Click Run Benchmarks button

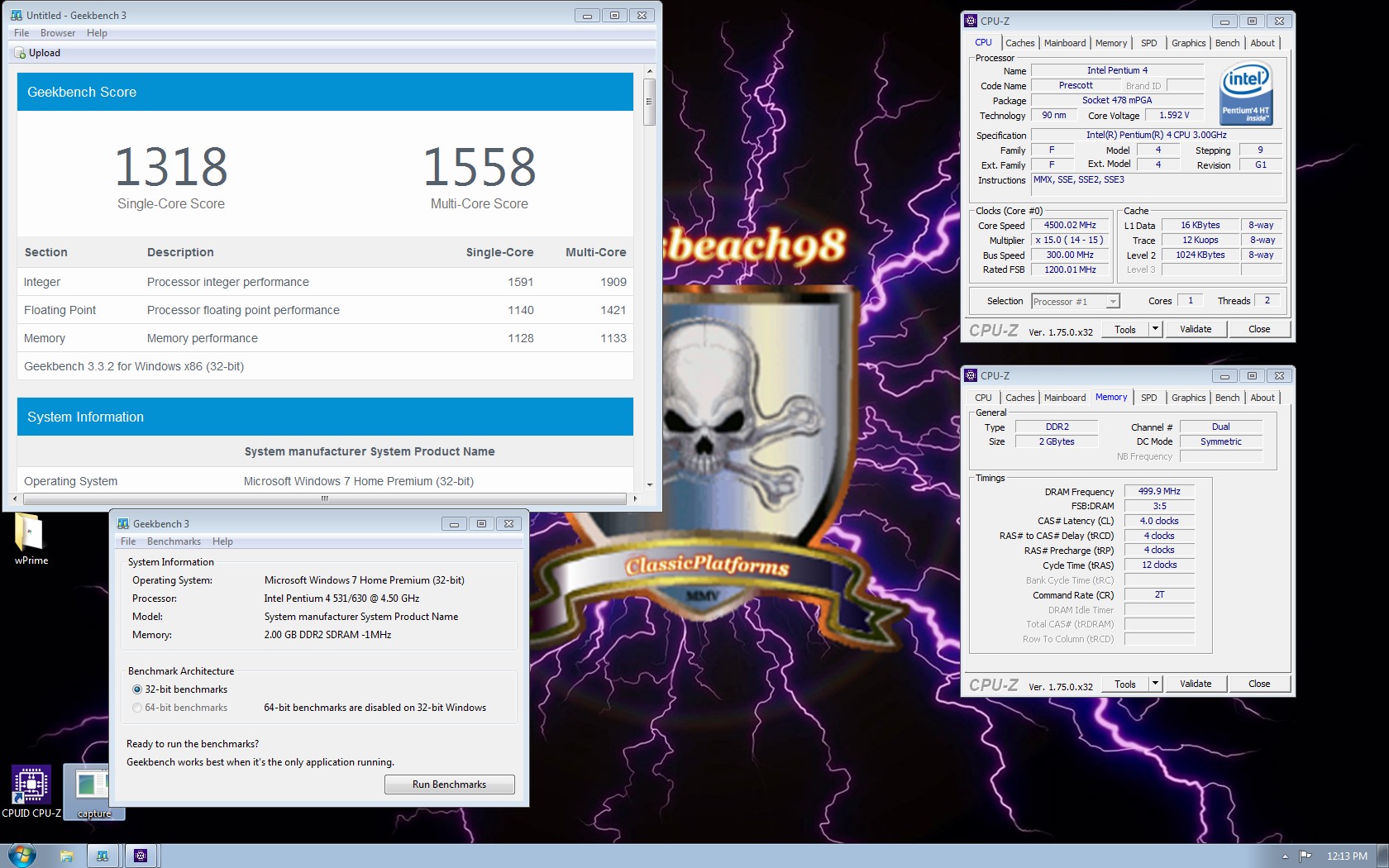coord(449,785)
